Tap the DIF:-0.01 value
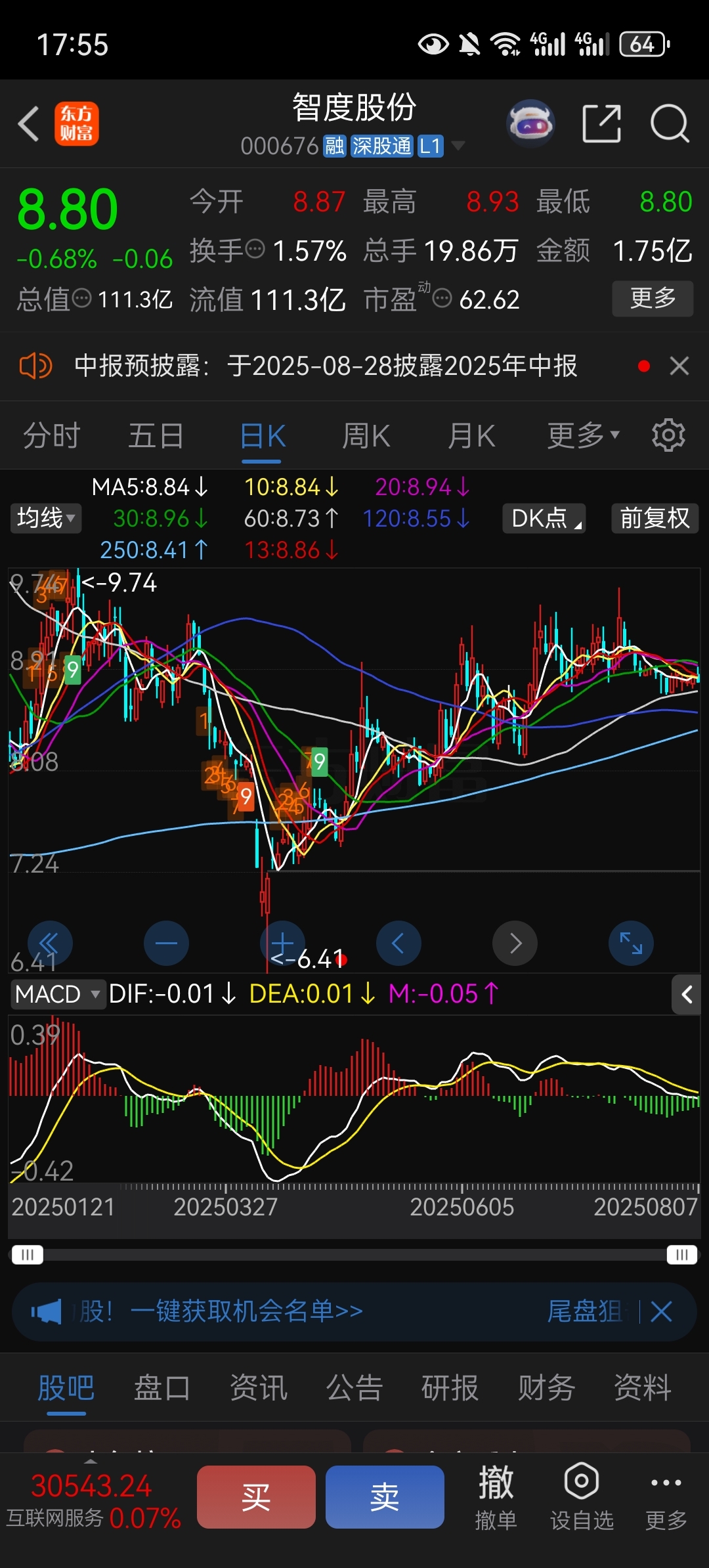Screen dimensions: 709x1568 pos(172,994)
